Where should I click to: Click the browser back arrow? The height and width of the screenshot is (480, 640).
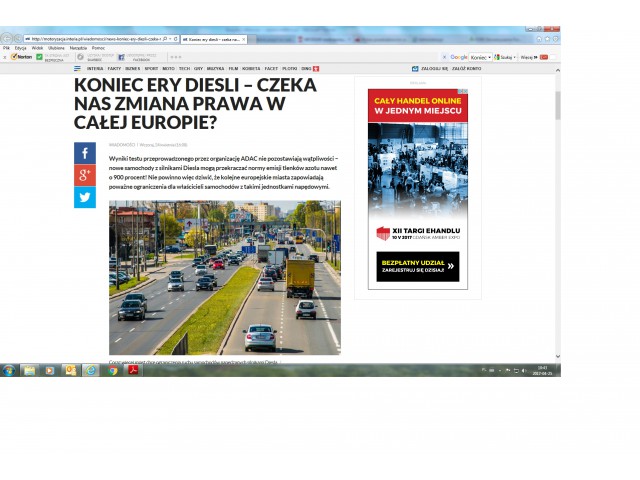8,39
